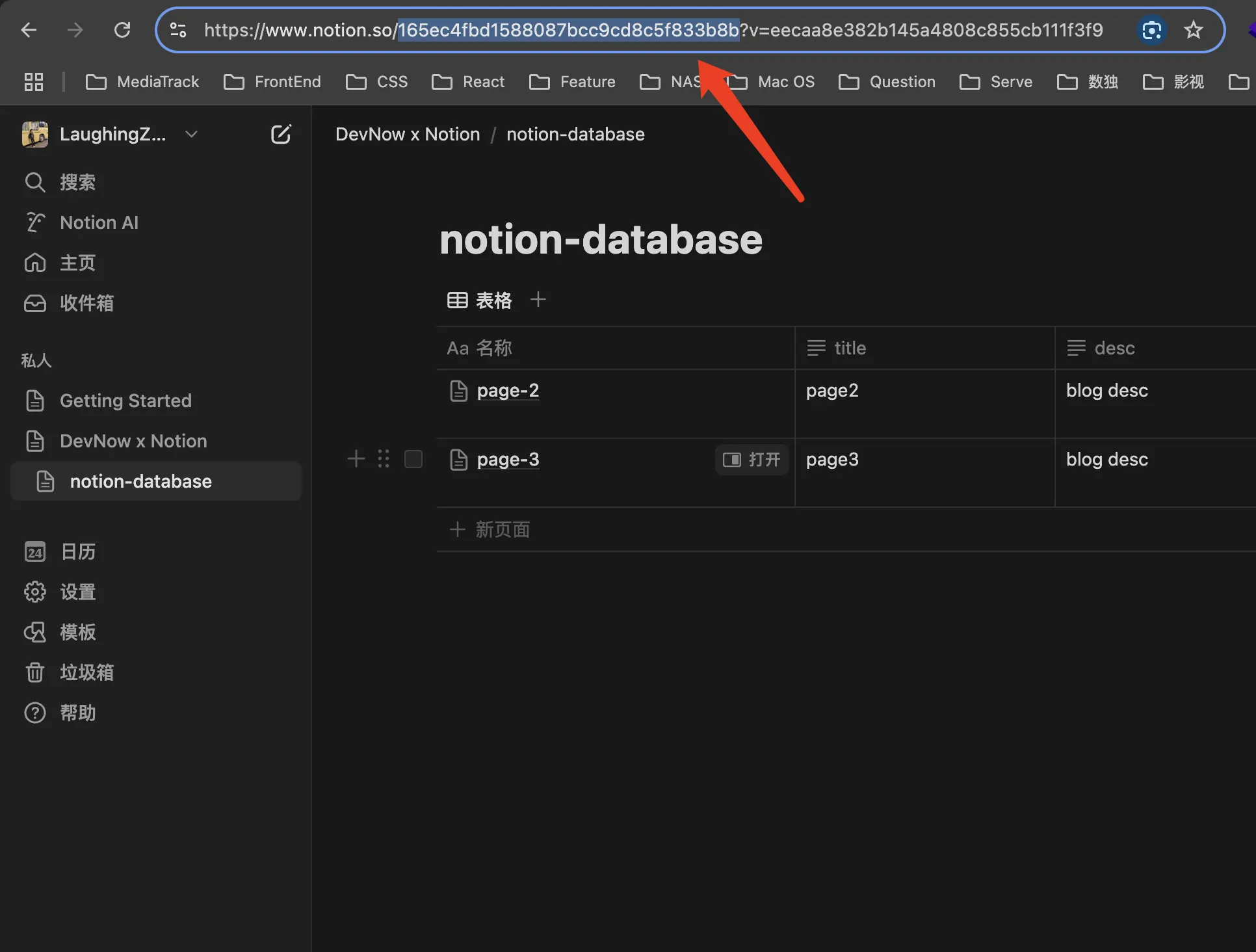Tick the page-3 row checkbox

tap(413, 460)
